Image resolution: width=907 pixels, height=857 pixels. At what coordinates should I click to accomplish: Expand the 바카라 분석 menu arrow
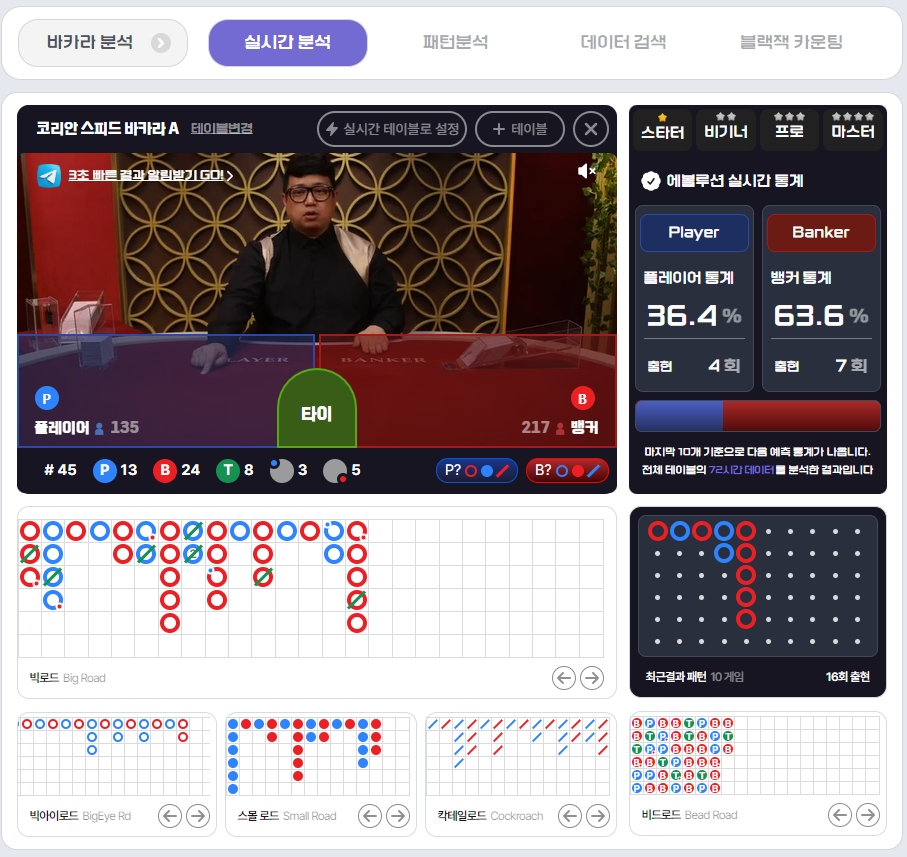(161, 43)
